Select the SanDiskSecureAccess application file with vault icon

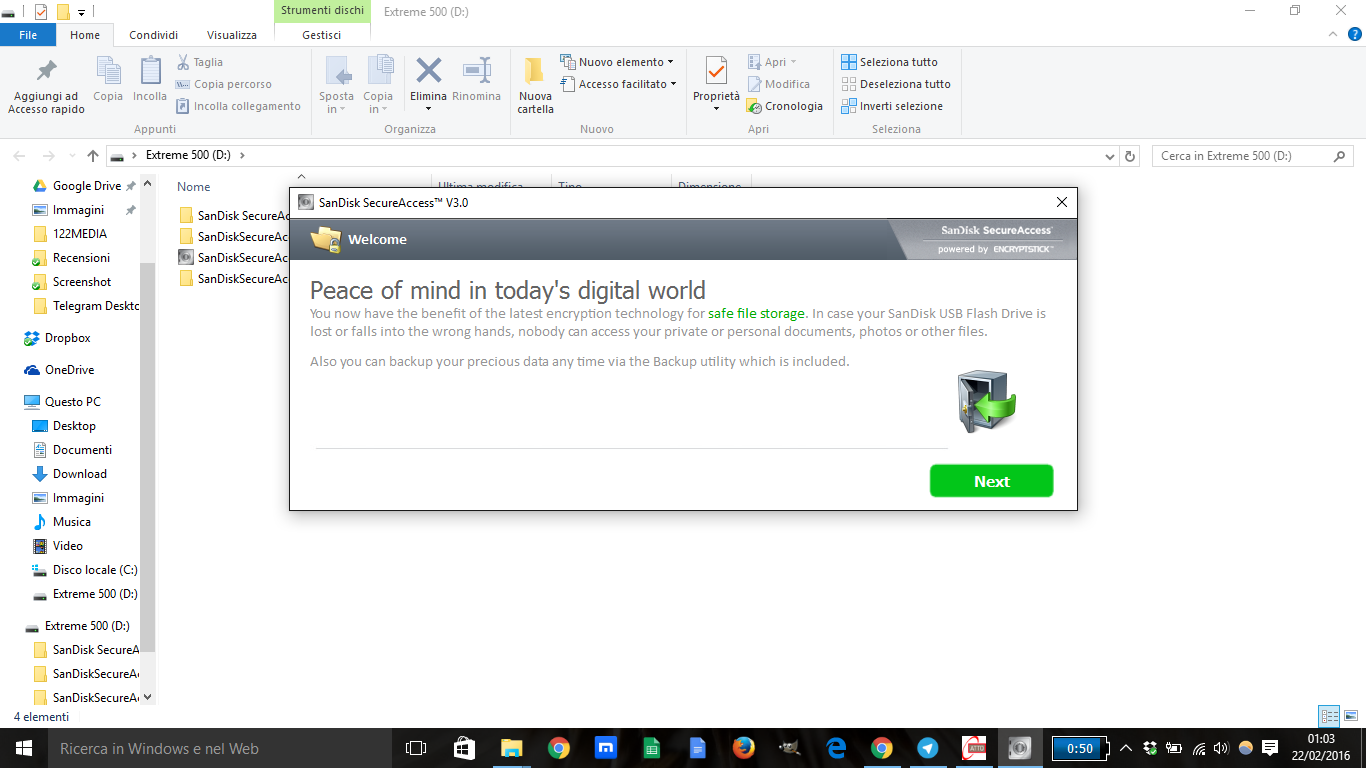tap(234, 257)
